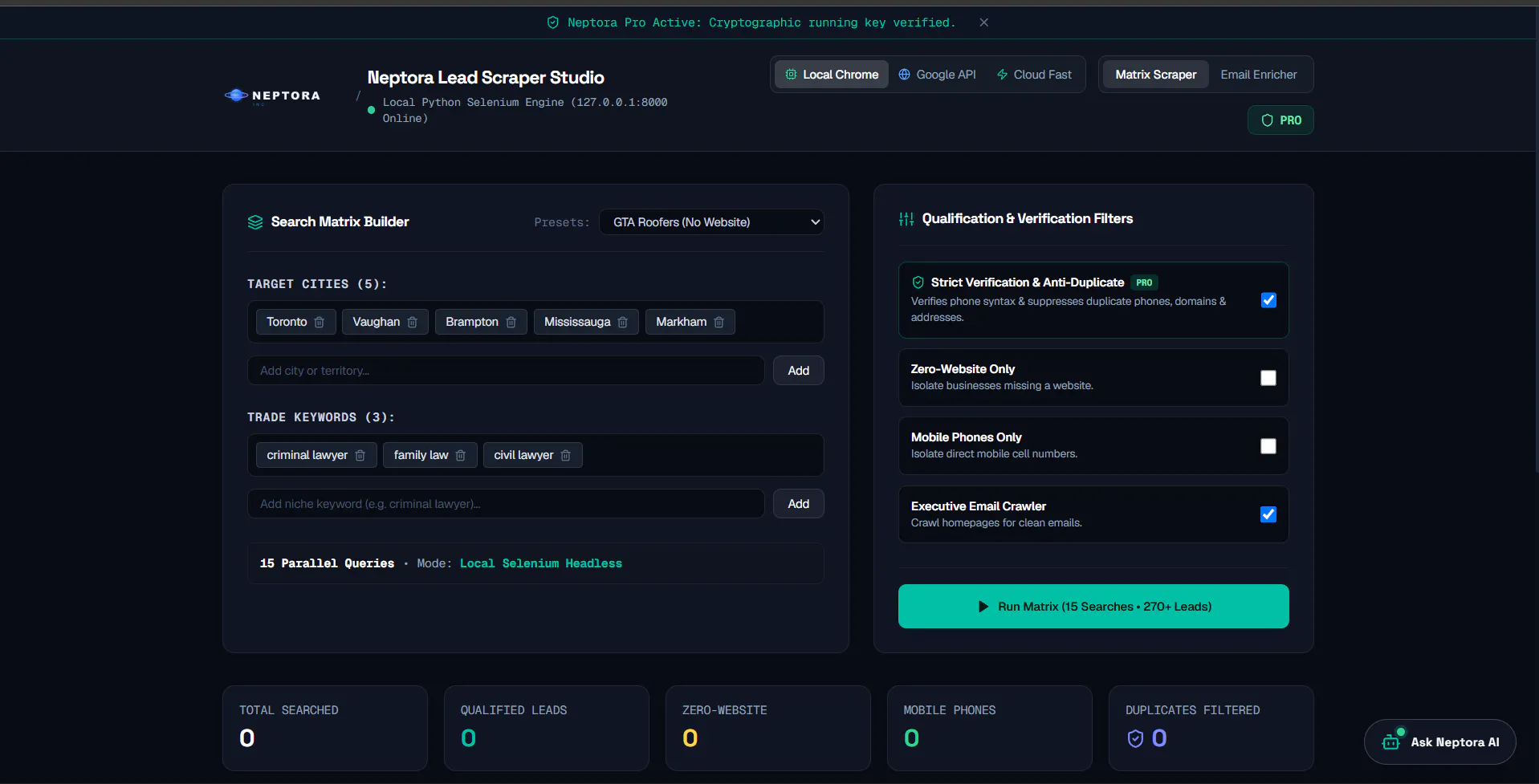1539x784 pixels.
Task: Click 'TRADE KEYWORDS (3):' label
Action: 321,417
